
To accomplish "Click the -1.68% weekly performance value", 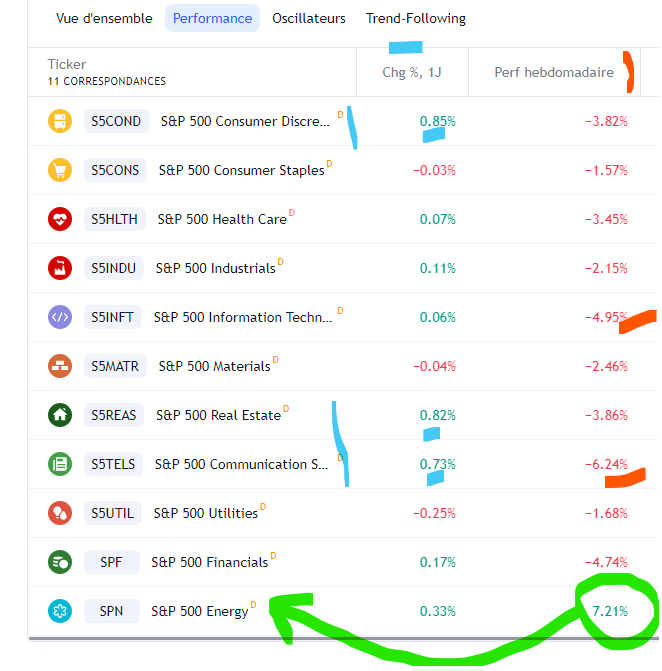I will tap(606, 514).
